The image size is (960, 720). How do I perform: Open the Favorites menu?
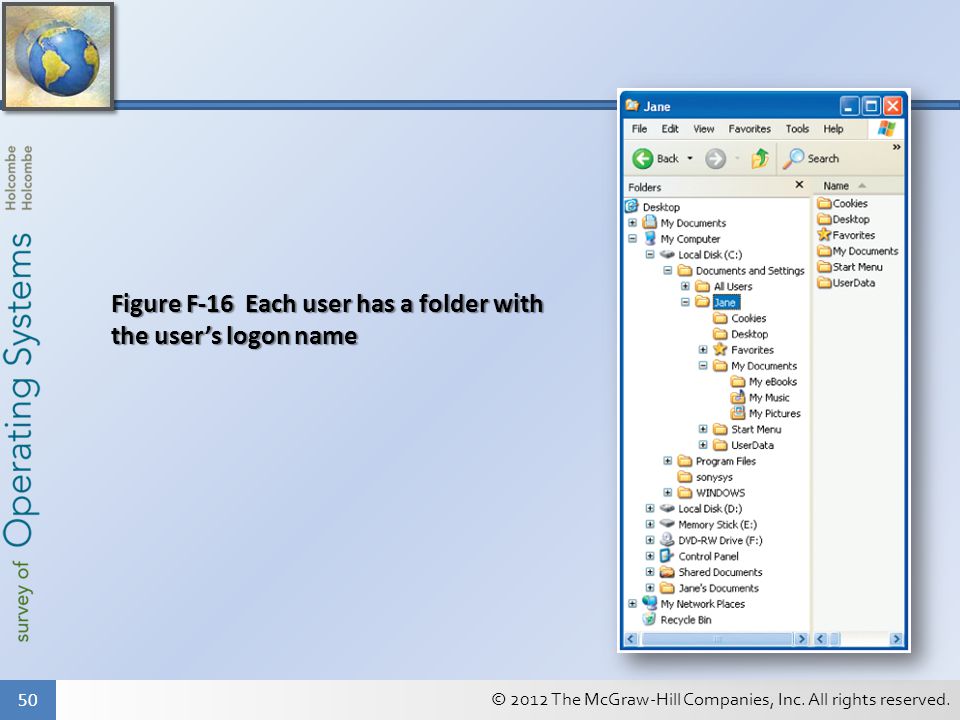[x=749, y=129]
